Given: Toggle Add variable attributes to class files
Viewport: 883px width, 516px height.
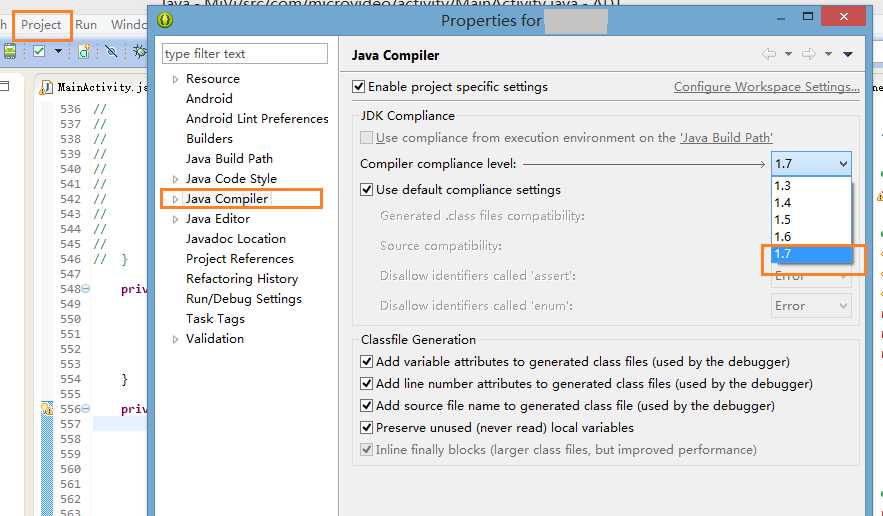Looking at the screenshot, I should 367,362.
